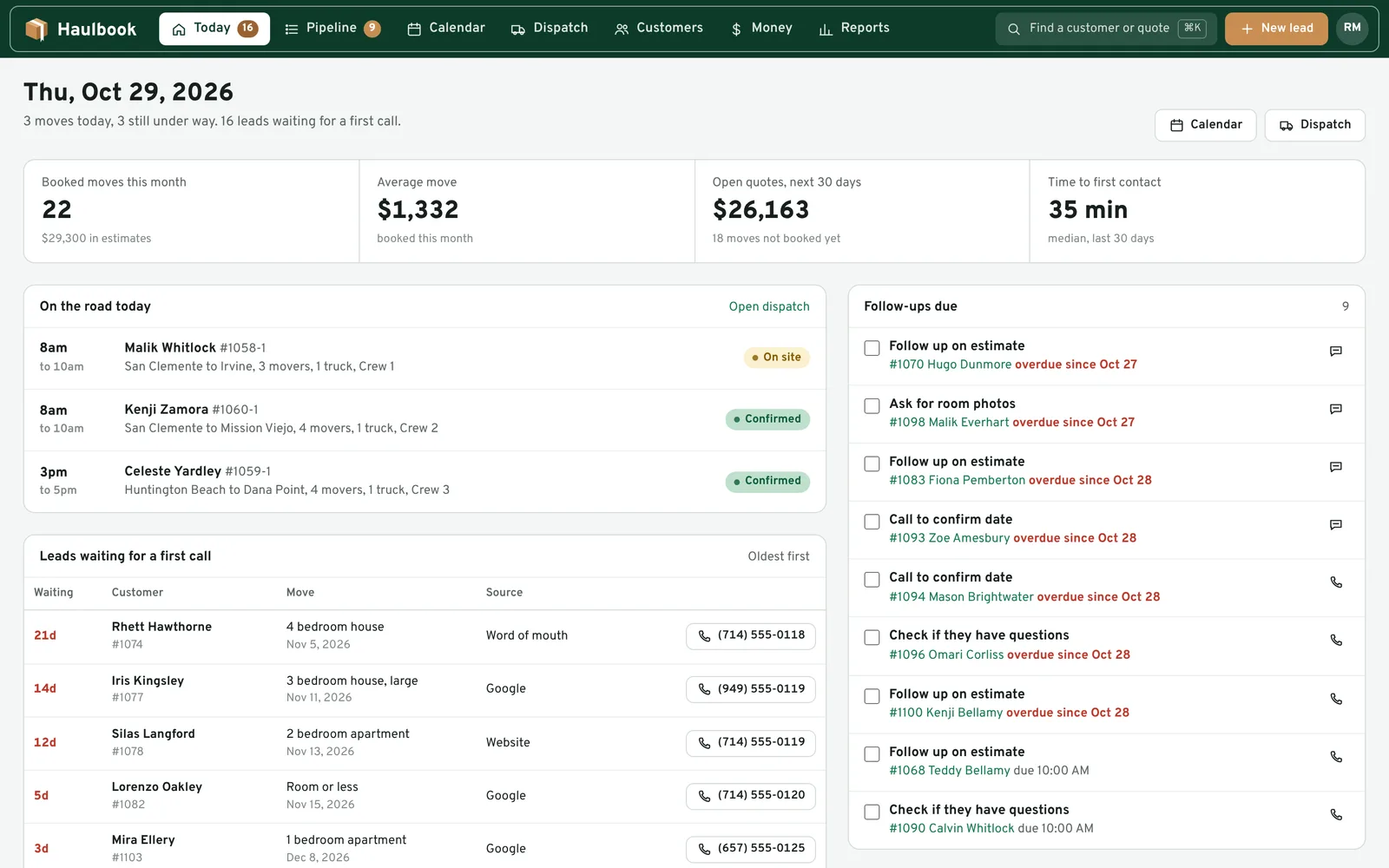Open message icon for Hugo Dunmore follow-up

(x=1336, y=352)
